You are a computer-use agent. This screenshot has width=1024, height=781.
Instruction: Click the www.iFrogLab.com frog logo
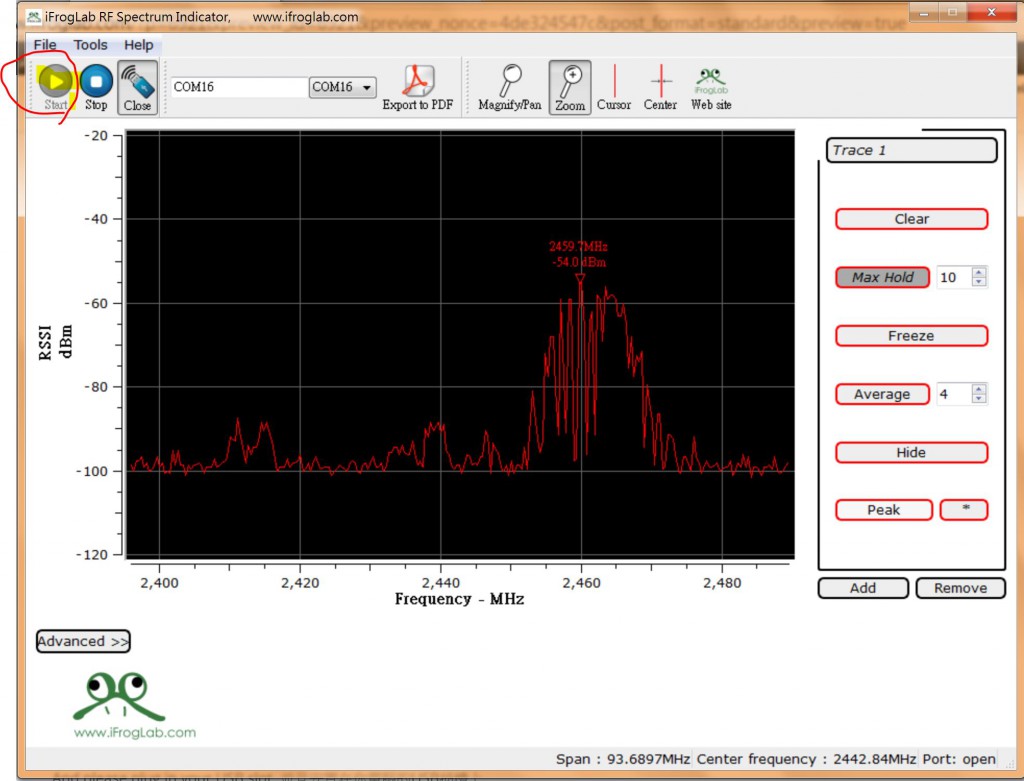[134, 705]
